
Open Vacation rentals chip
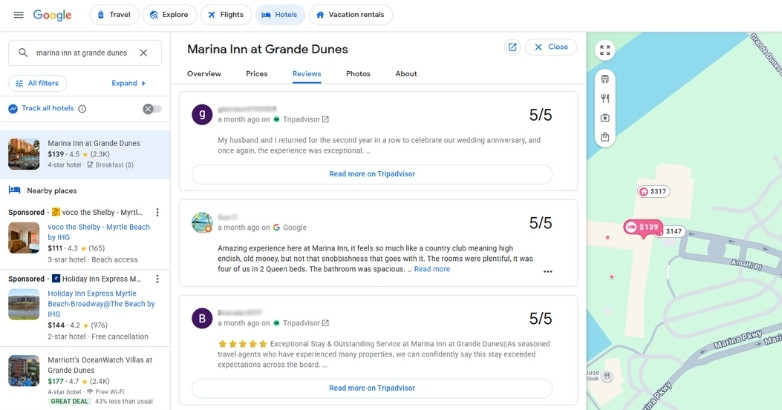351,14
